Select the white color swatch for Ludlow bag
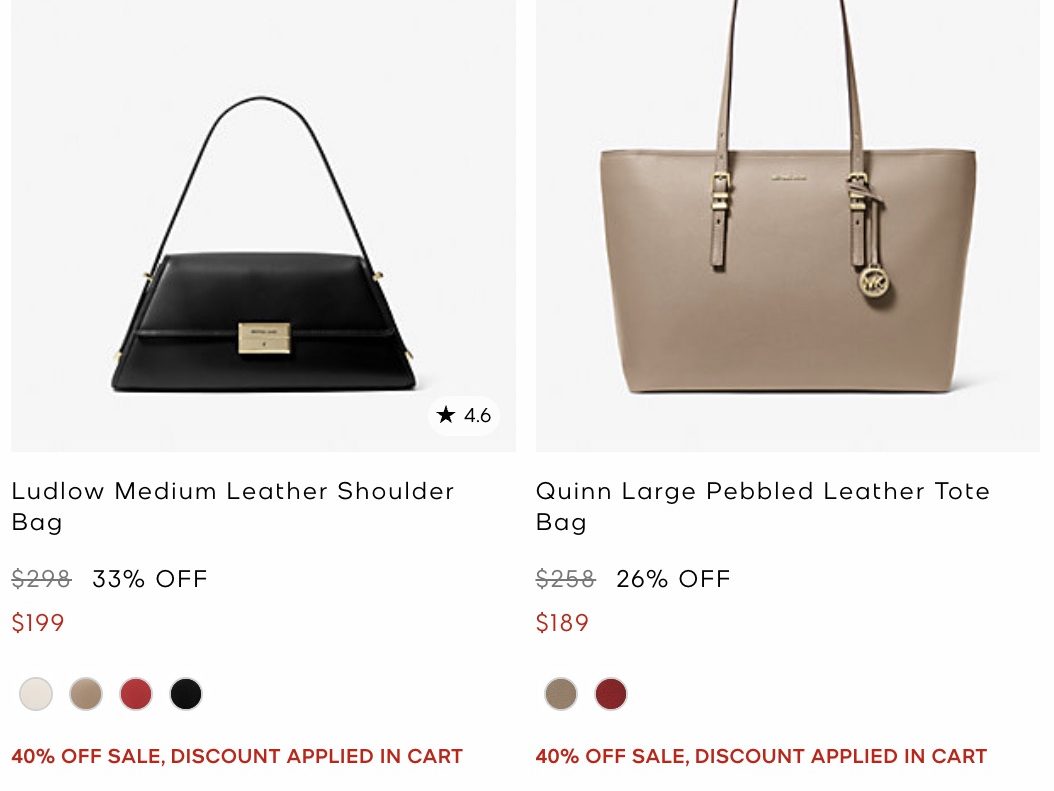 coord(36,694)
